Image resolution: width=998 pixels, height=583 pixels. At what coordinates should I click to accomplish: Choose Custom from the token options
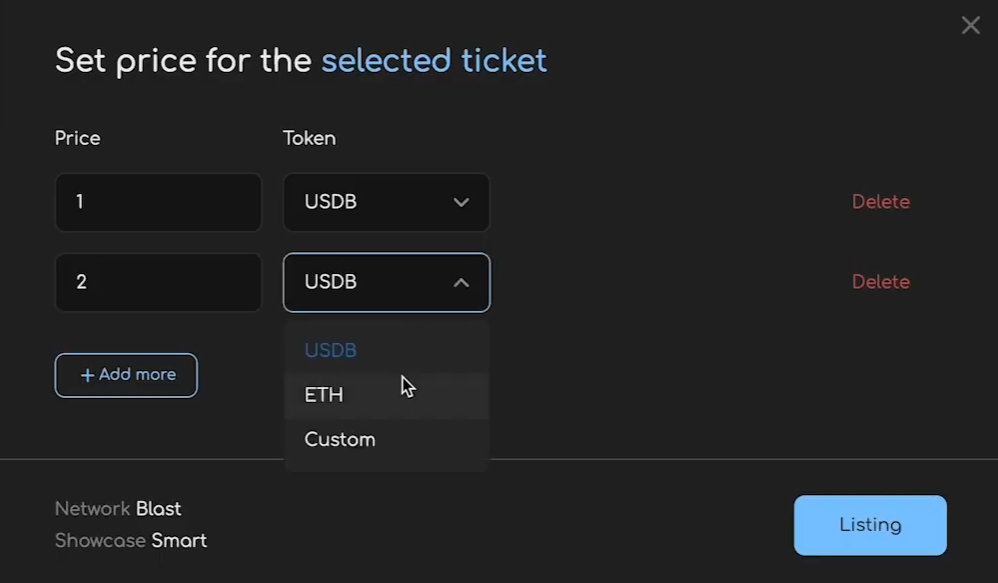pos(339,439)
